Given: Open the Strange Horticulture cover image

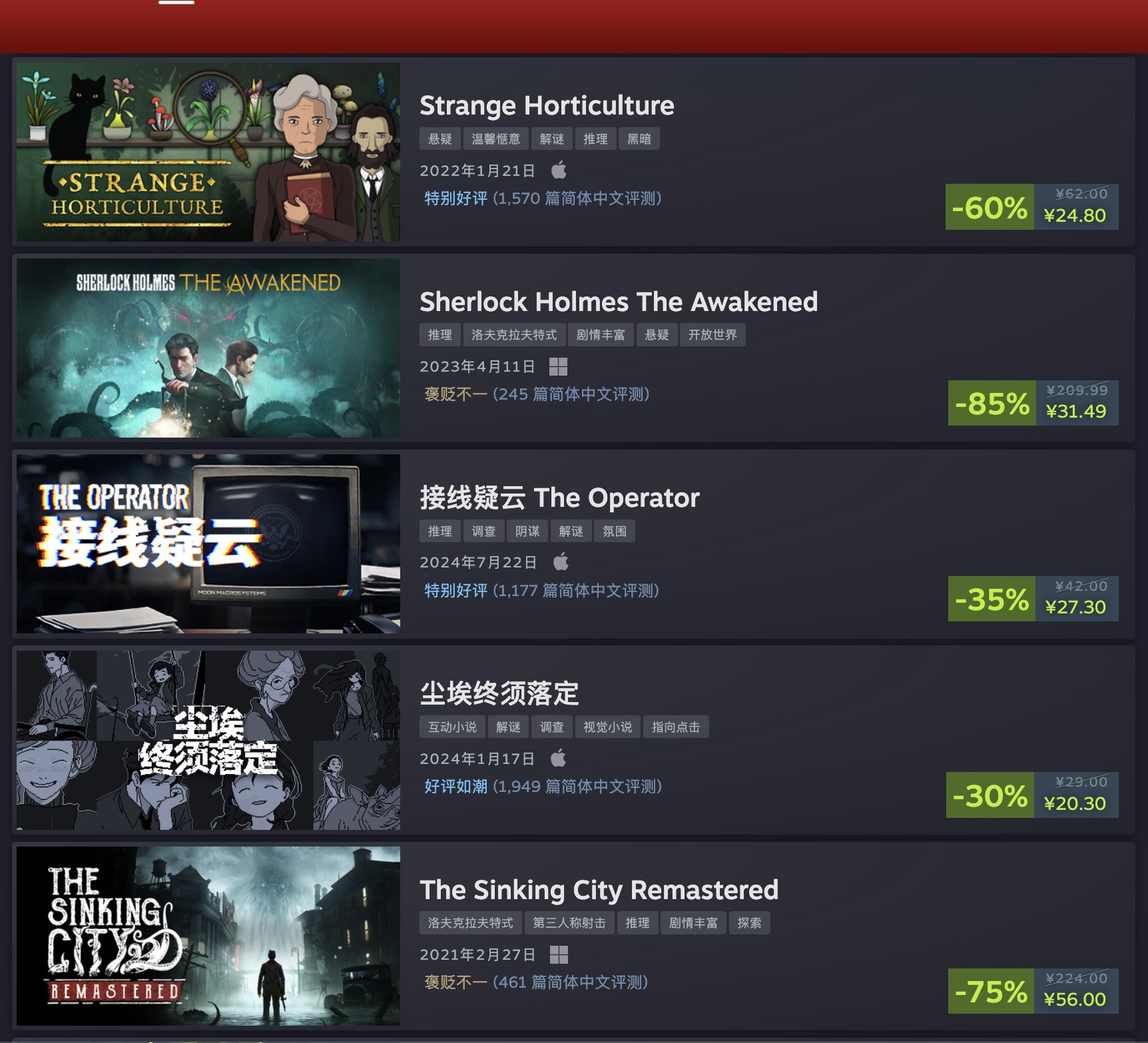Looking at the screenshot, I should pyautogui.click(x=208, y=152).
